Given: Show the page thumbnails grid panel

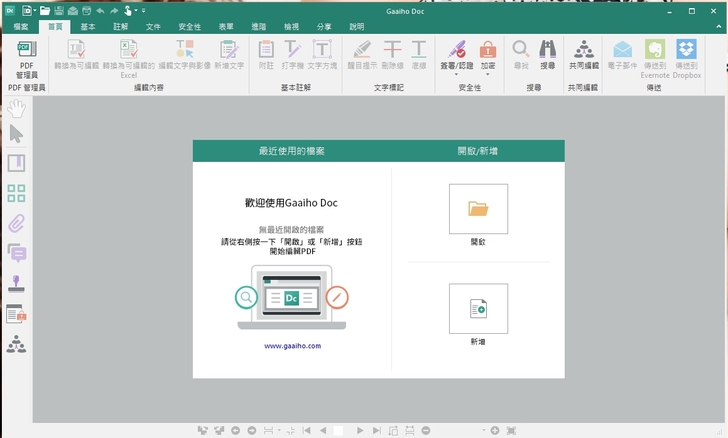Looking at the screenshot, I should pyautogui.click(x=16, y=194).
